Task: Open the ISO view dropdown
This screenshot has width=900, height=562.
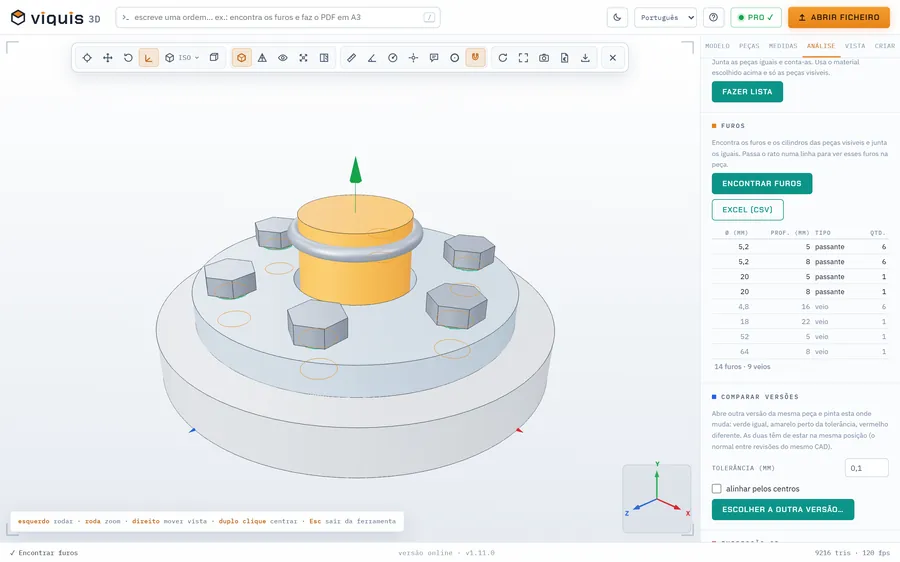Action: [183, 57]
